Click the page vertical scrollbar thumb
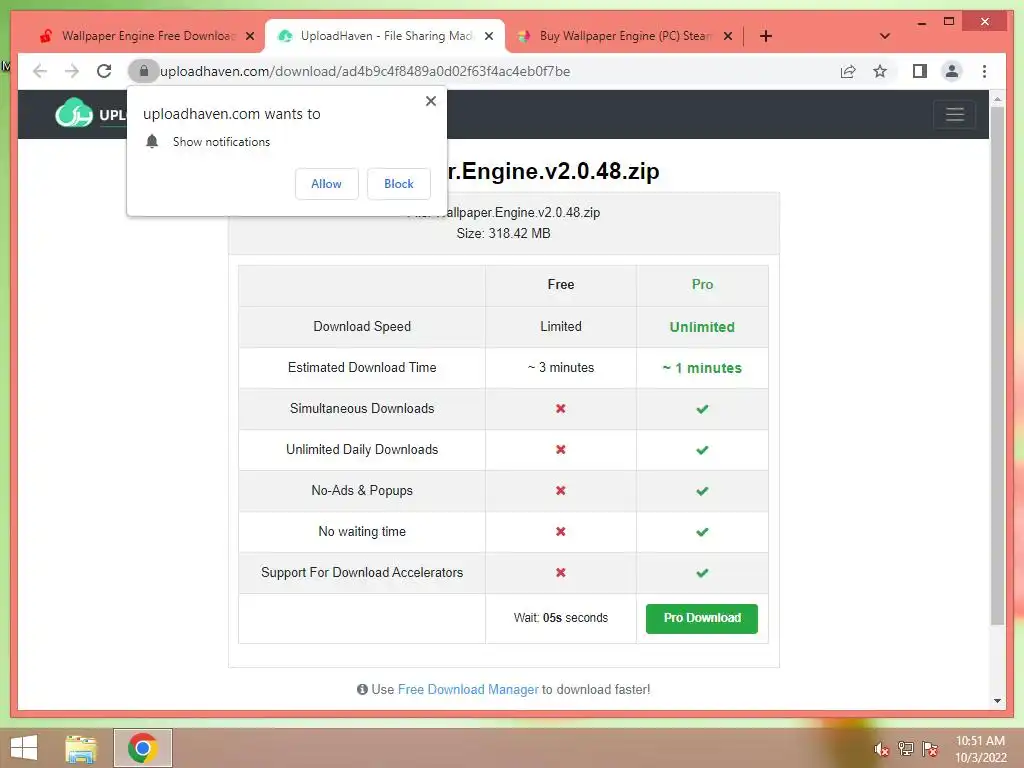1024x768 pixels. pyautogui.click(x=997, y=366)
